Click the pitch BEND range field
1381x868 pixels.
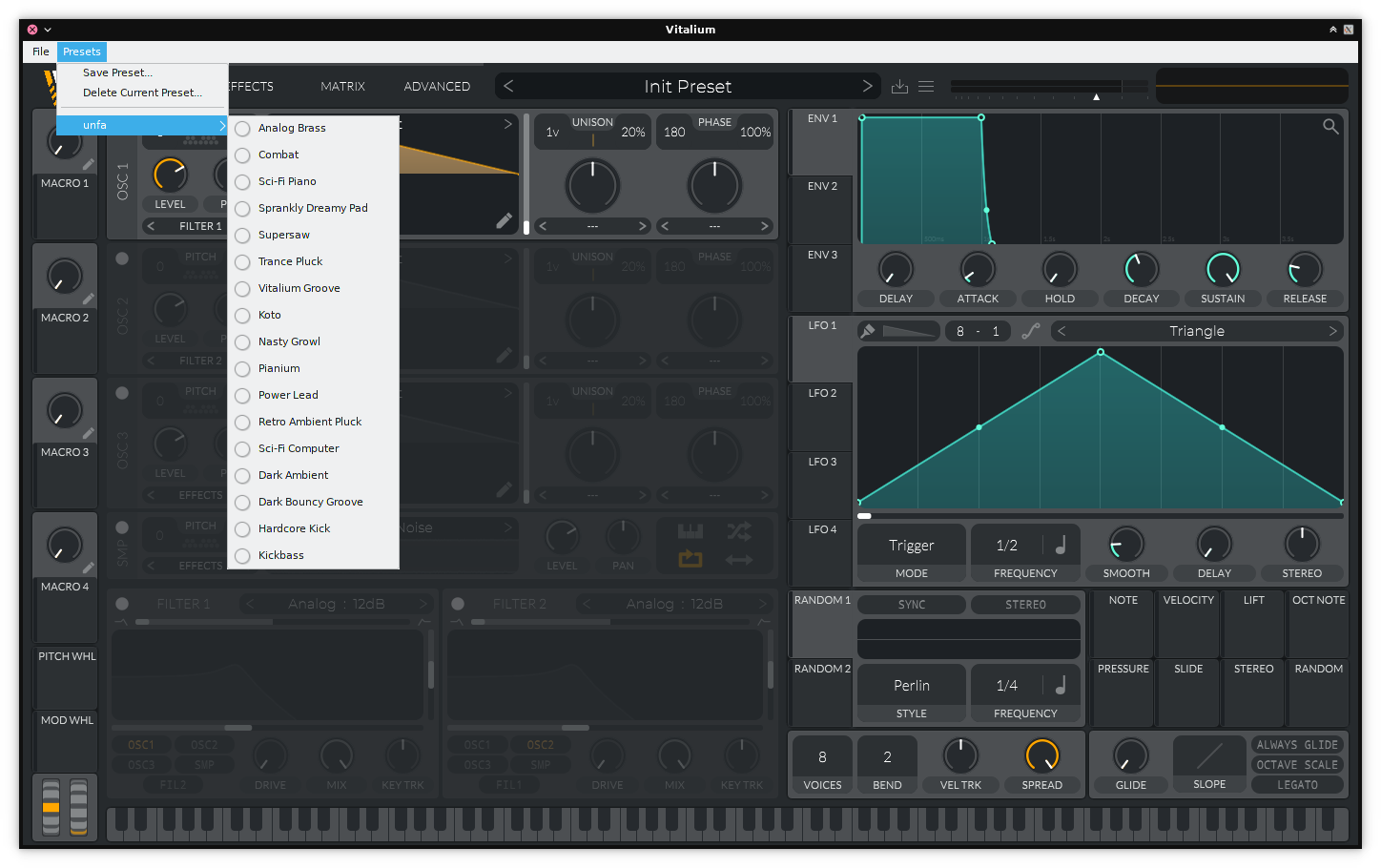tap(887, 756)
